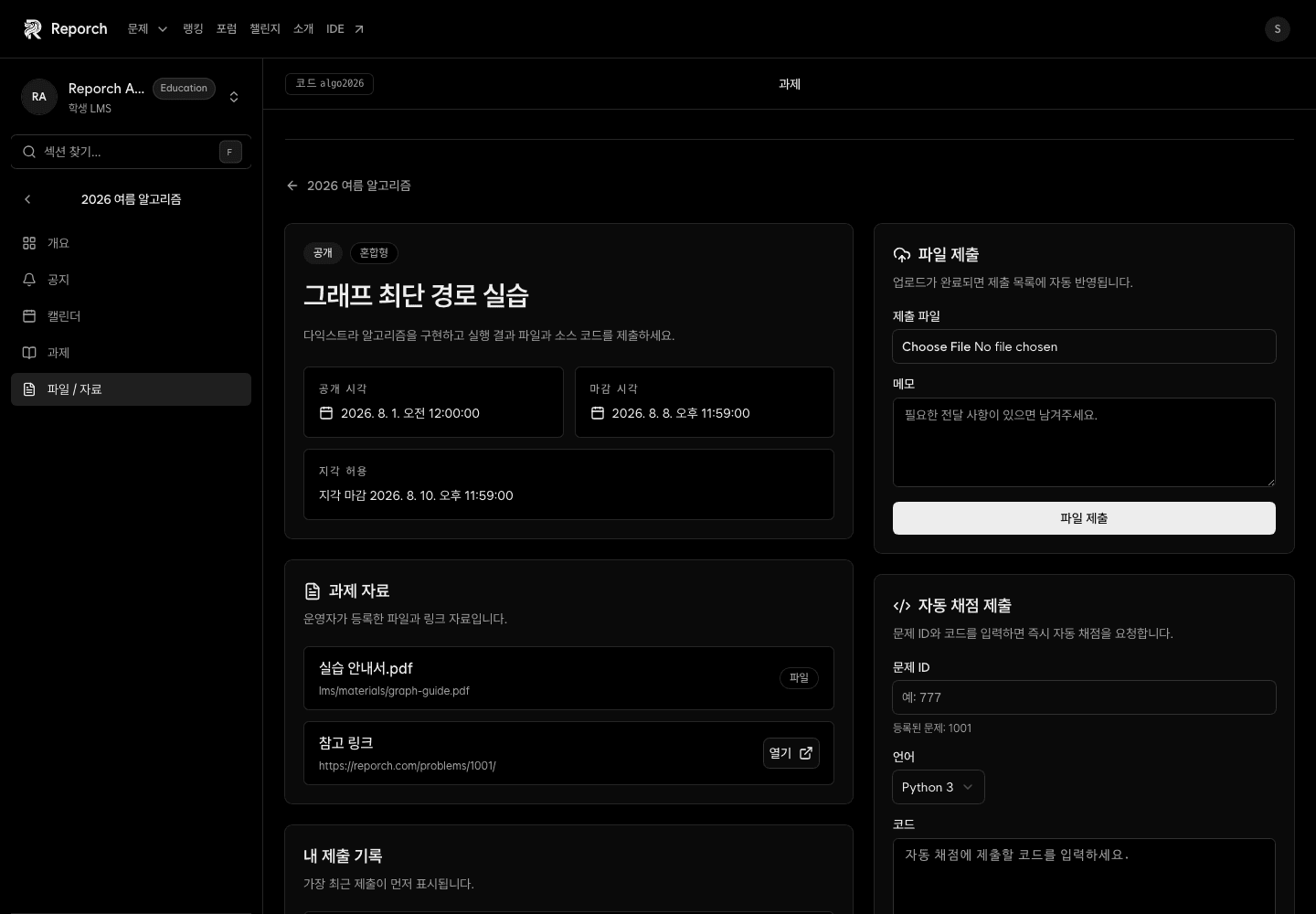
Task: Click the 공개 시각 calendar icon
Action: (x=326, y=413)
